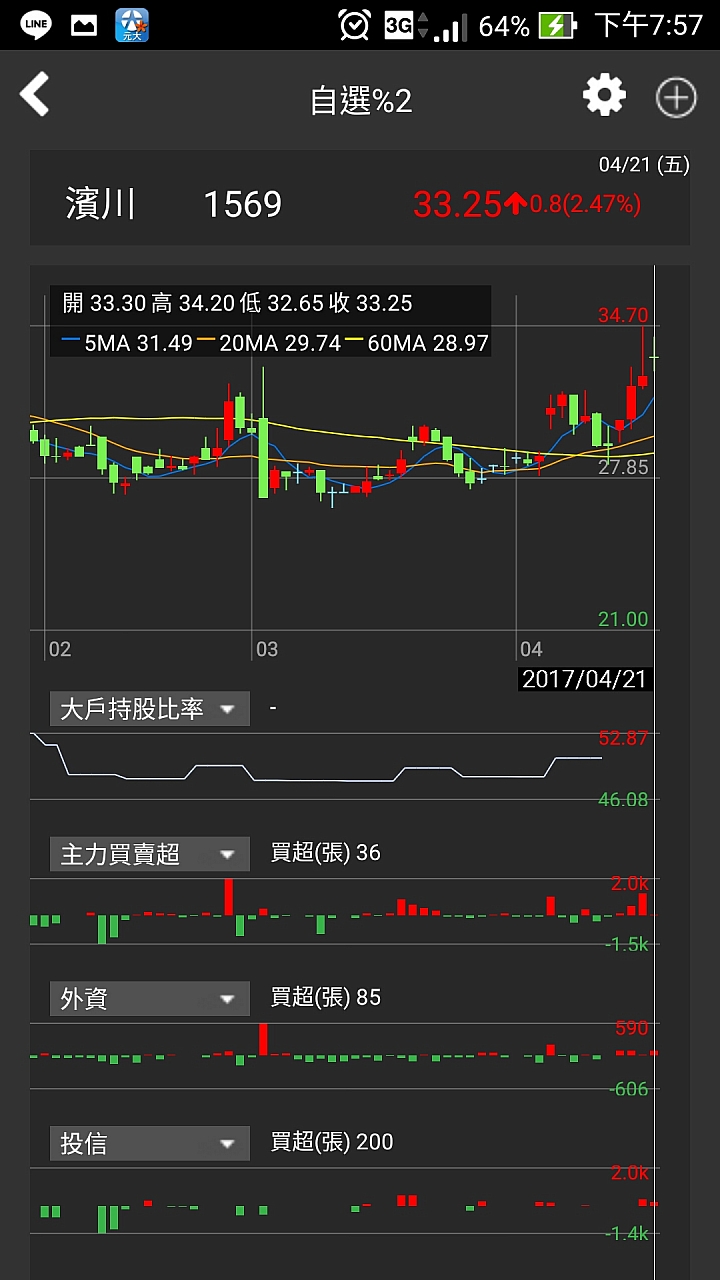The image size is (720, 1280).
Task: Tap the 外資 買超(張) 85 value
Action: [326, 997]
